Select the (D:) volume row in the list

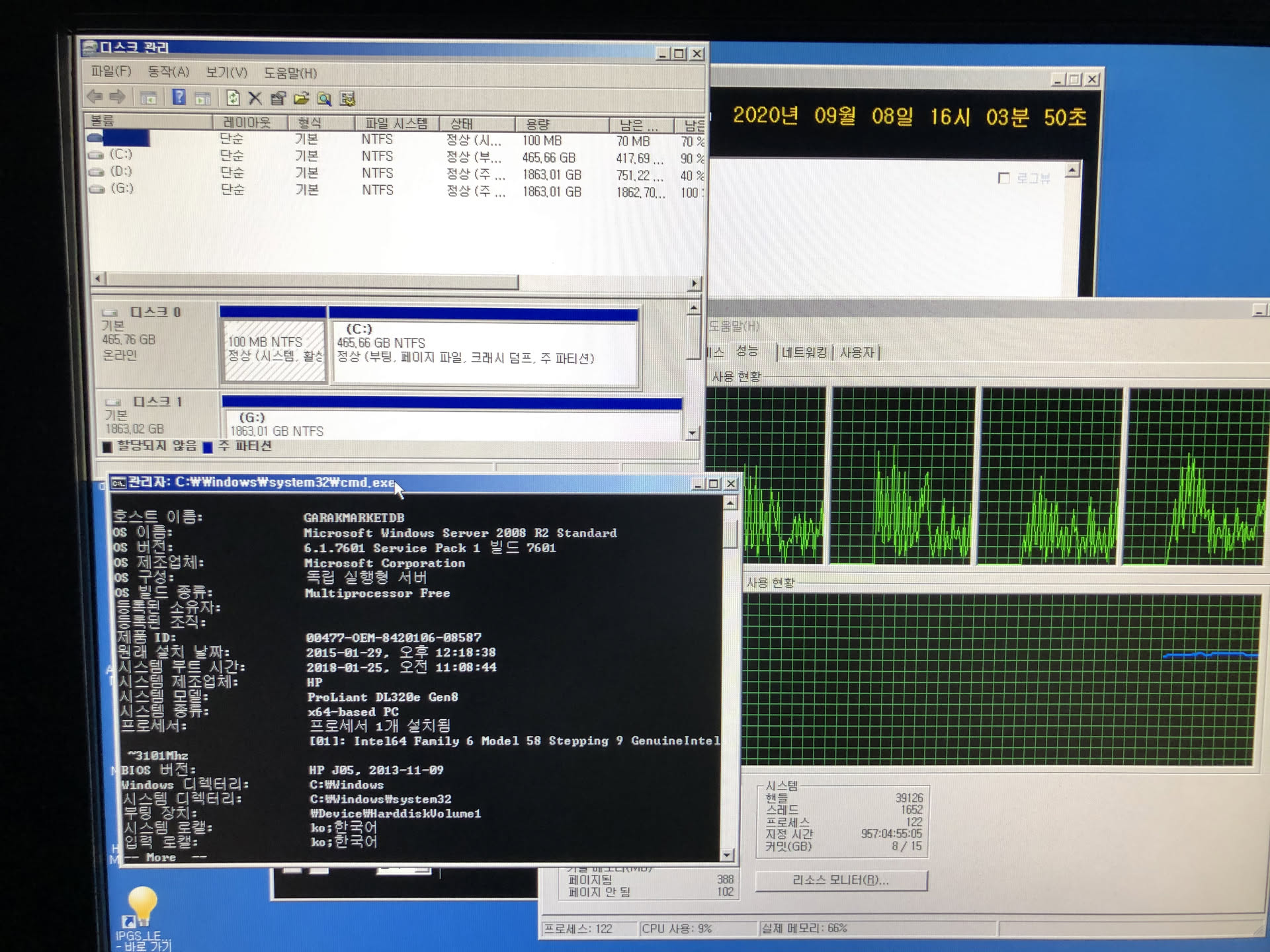click(121, 171)
